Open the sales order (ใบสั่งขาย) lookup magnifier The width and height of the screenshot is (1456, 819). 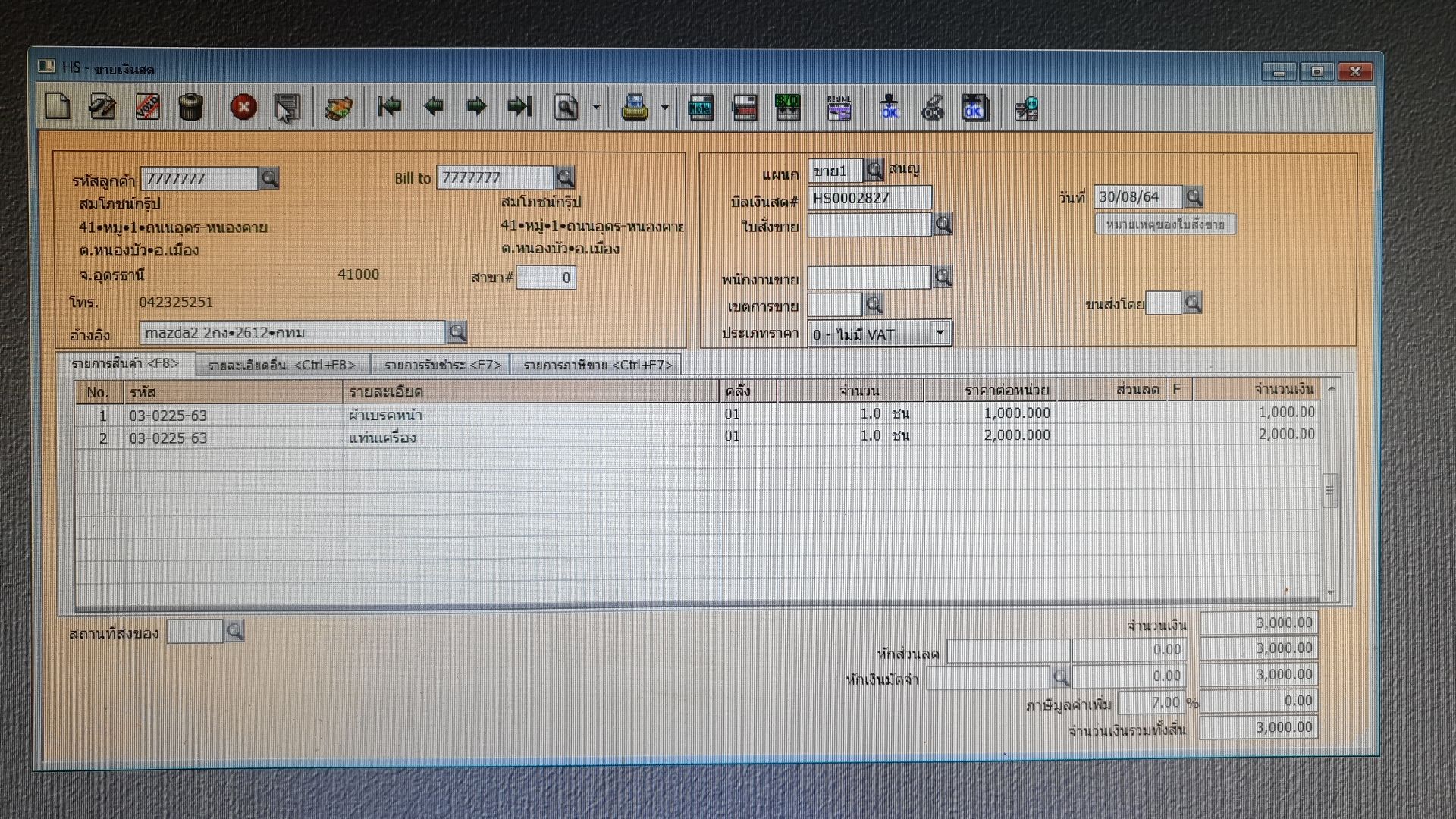pos(943,224)
